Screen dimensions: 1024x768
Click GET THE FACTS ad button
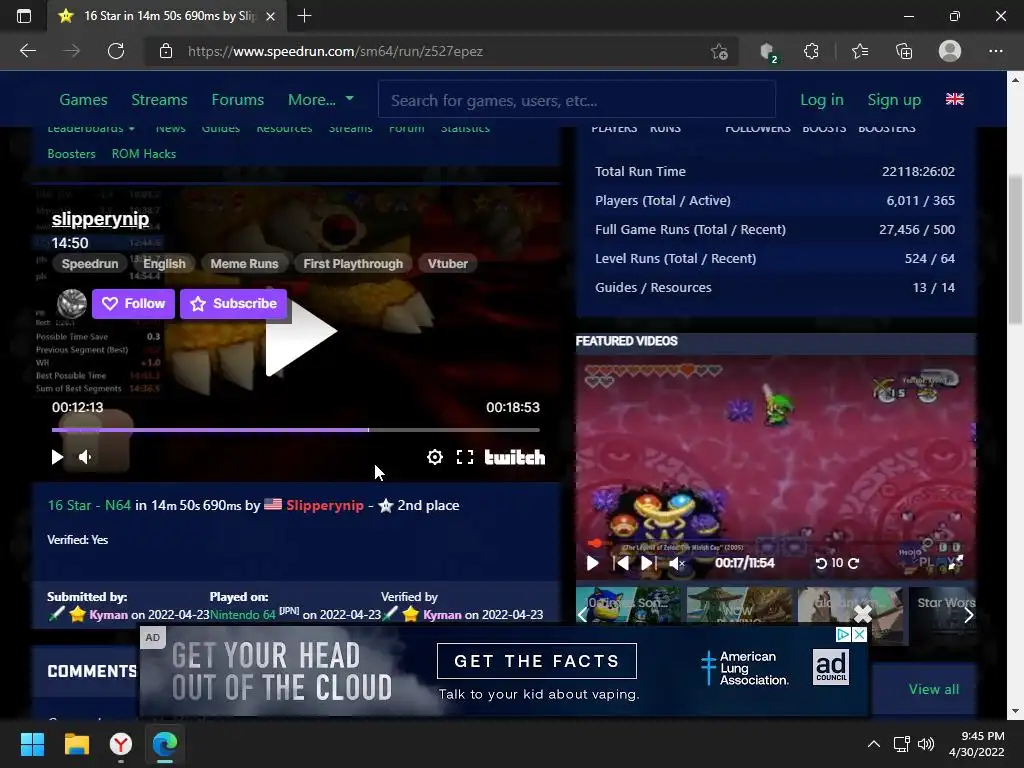537,661
